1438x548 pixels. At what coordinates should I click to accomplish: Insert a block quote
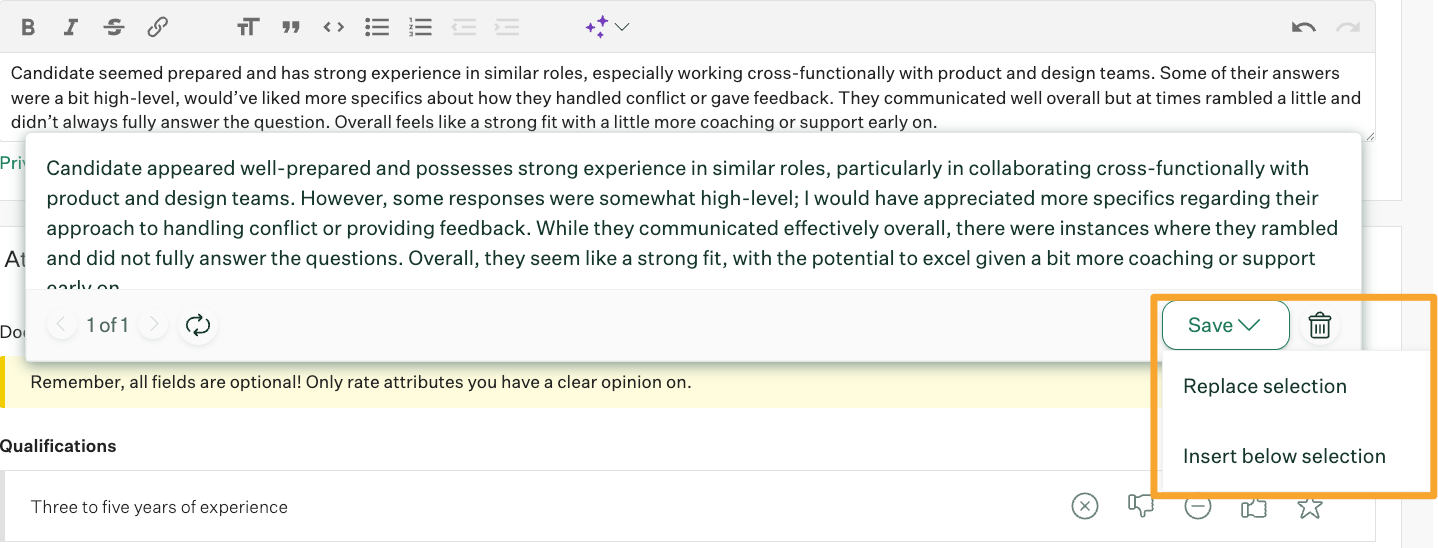pos(290,27)
